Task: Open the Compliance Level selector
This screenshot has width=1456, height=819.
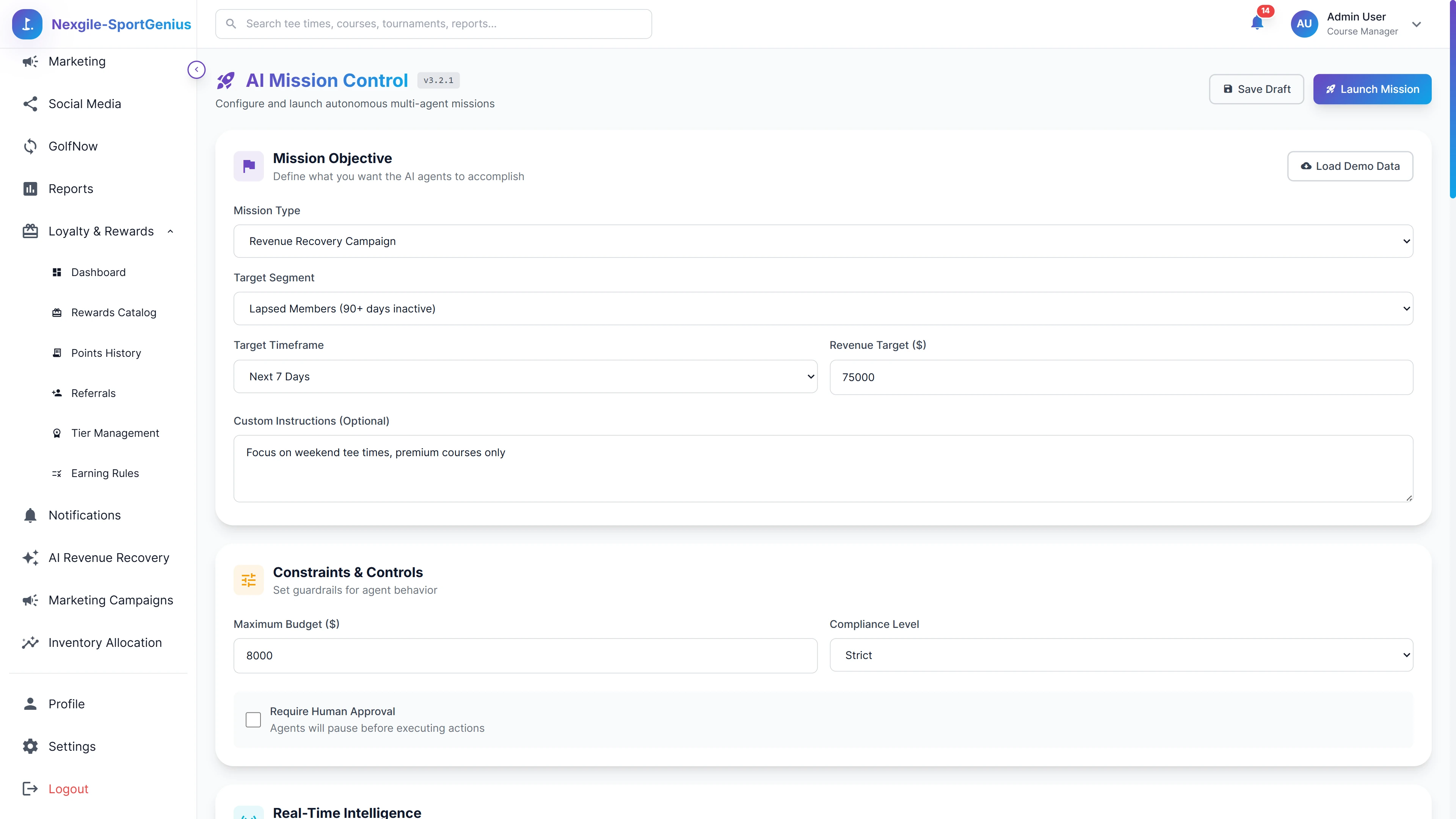Action: (x=1121, y=655)
